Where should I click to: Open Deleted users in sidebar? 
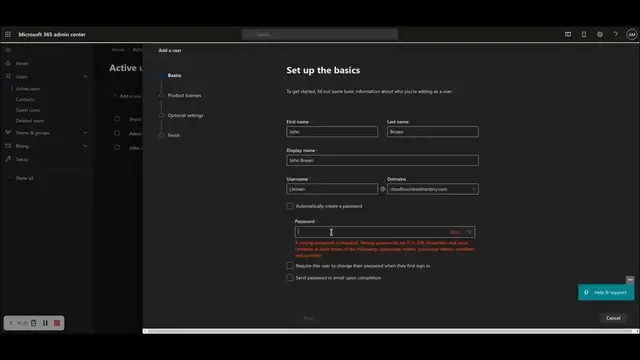tap(30, 121)
